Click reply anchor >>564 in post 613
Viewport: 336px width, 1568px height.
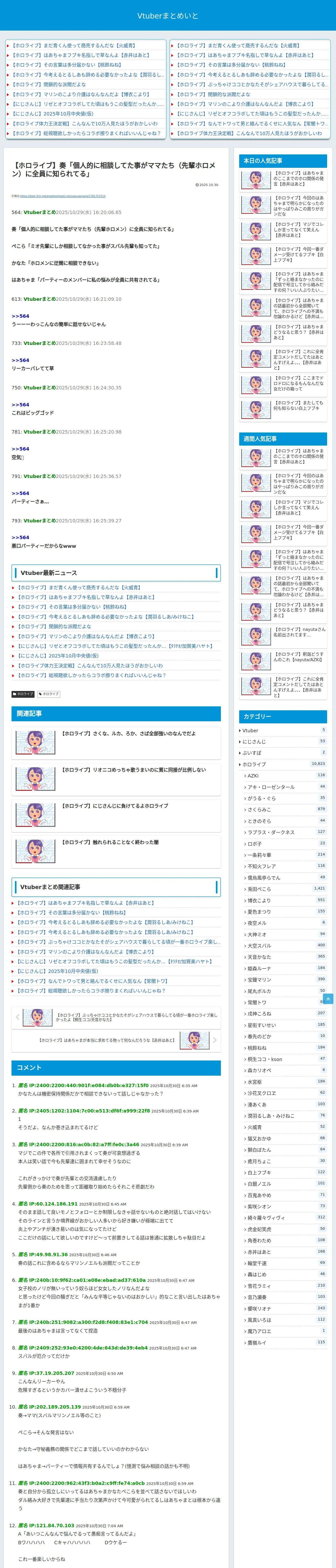click(20, 316)
